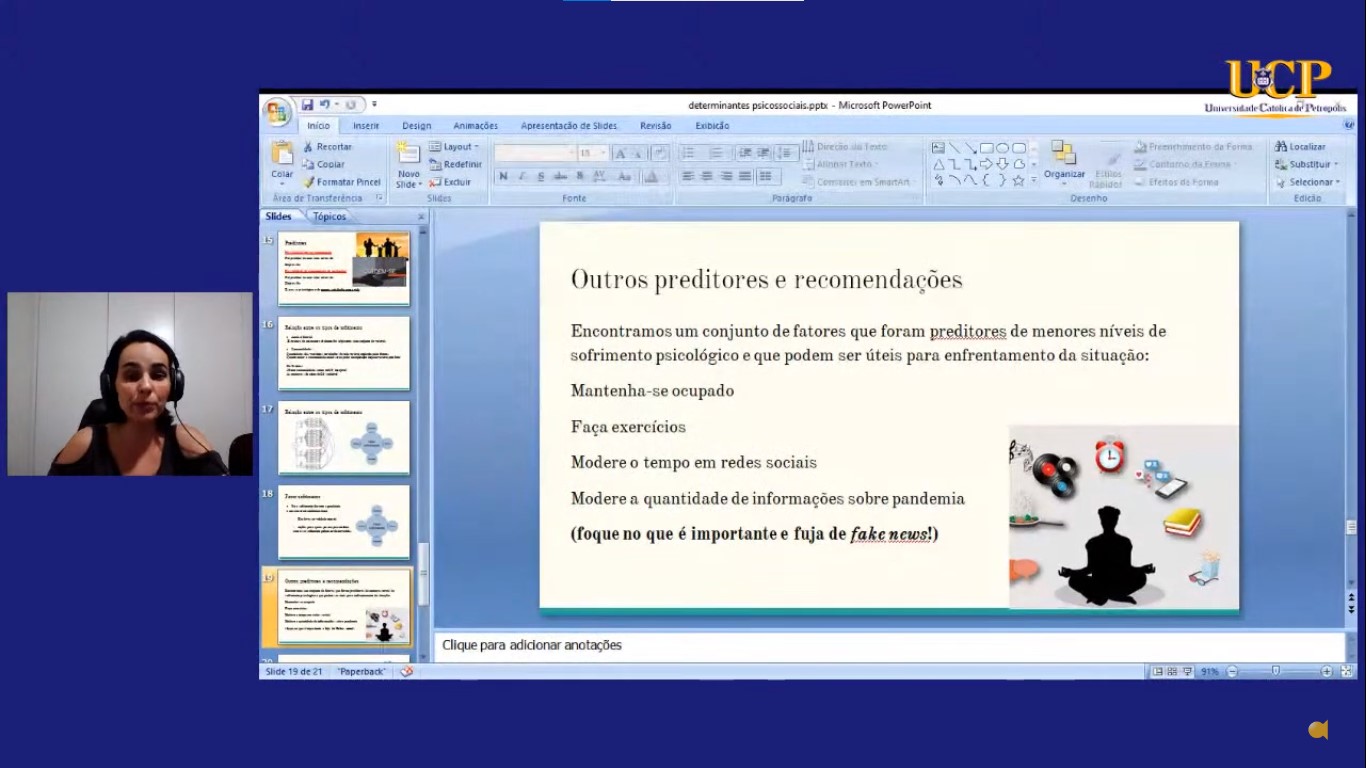
Task: Open Microsoft Office help icon
Action: 1348,126
